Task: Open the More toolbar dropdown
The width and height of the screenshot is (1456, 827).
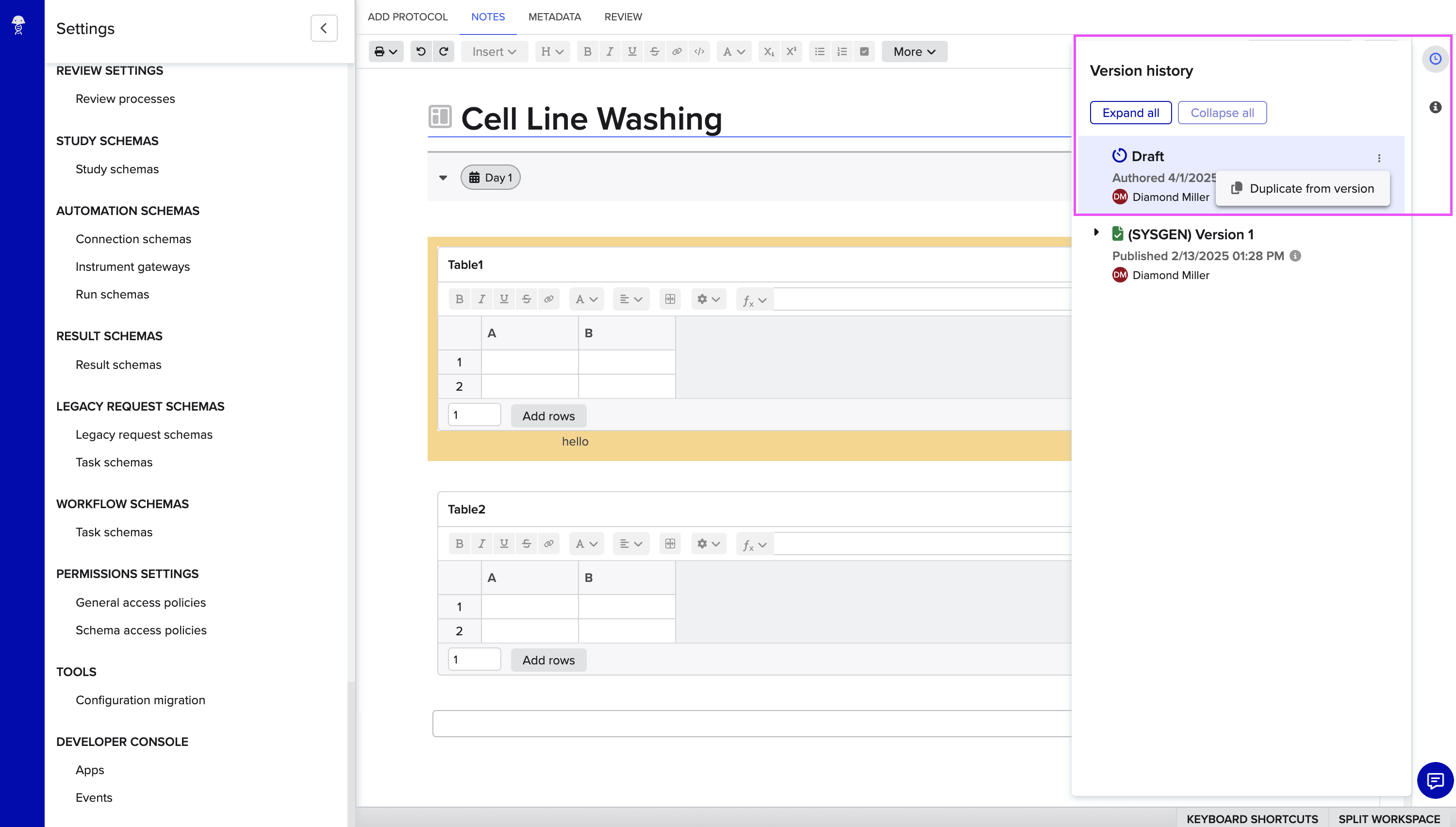Action: pyautogui.click(x=914, y=51)
